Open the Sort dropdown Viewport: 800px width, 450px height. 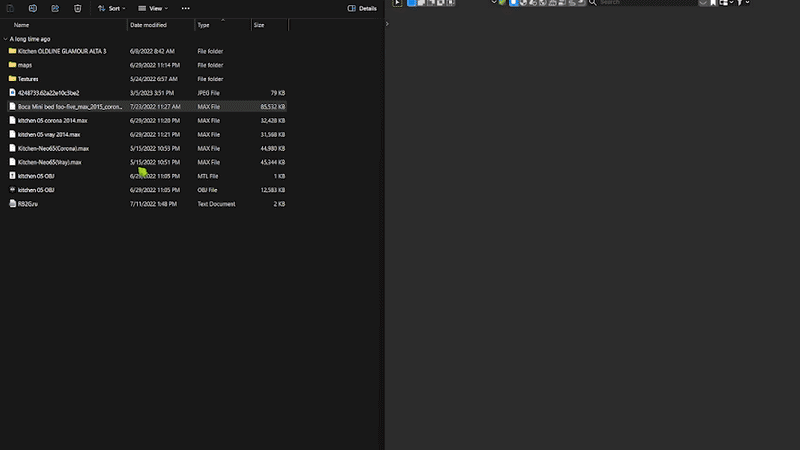pos(111,8)
